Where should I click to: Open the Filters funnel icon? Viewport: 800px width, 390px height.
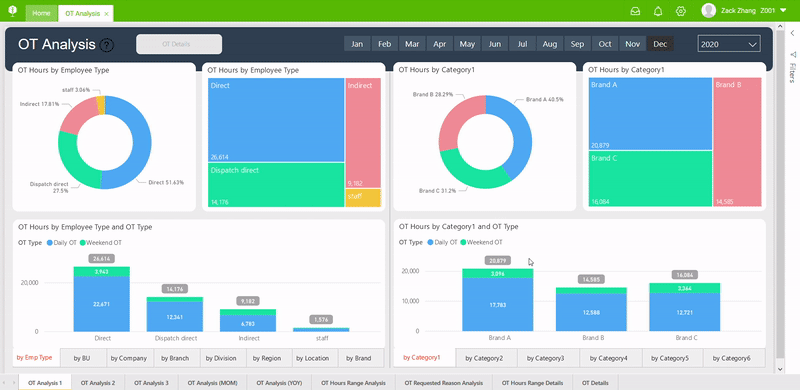792,55
